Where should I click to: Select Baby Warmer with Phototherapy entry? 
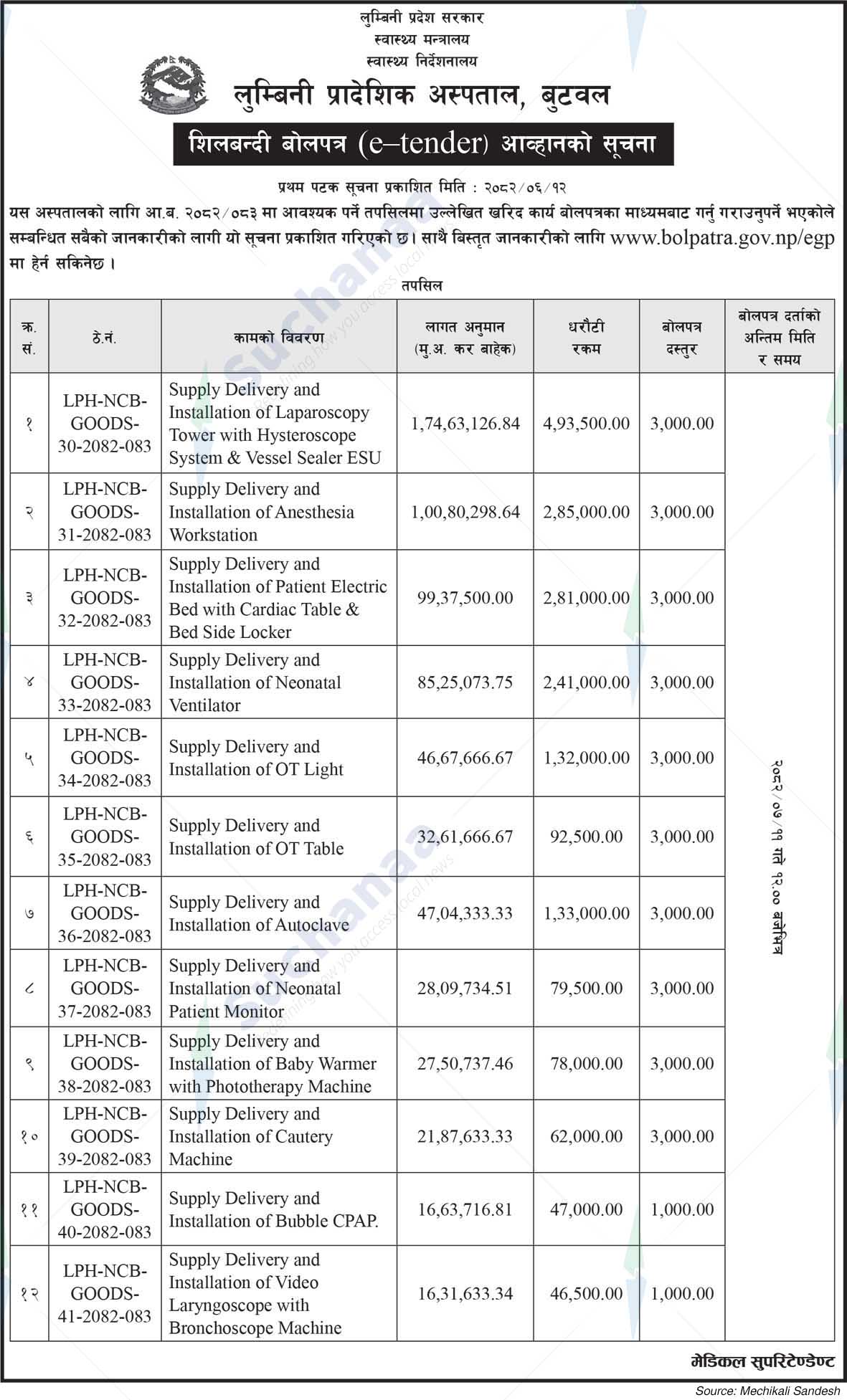click(x=273, y=1064)
